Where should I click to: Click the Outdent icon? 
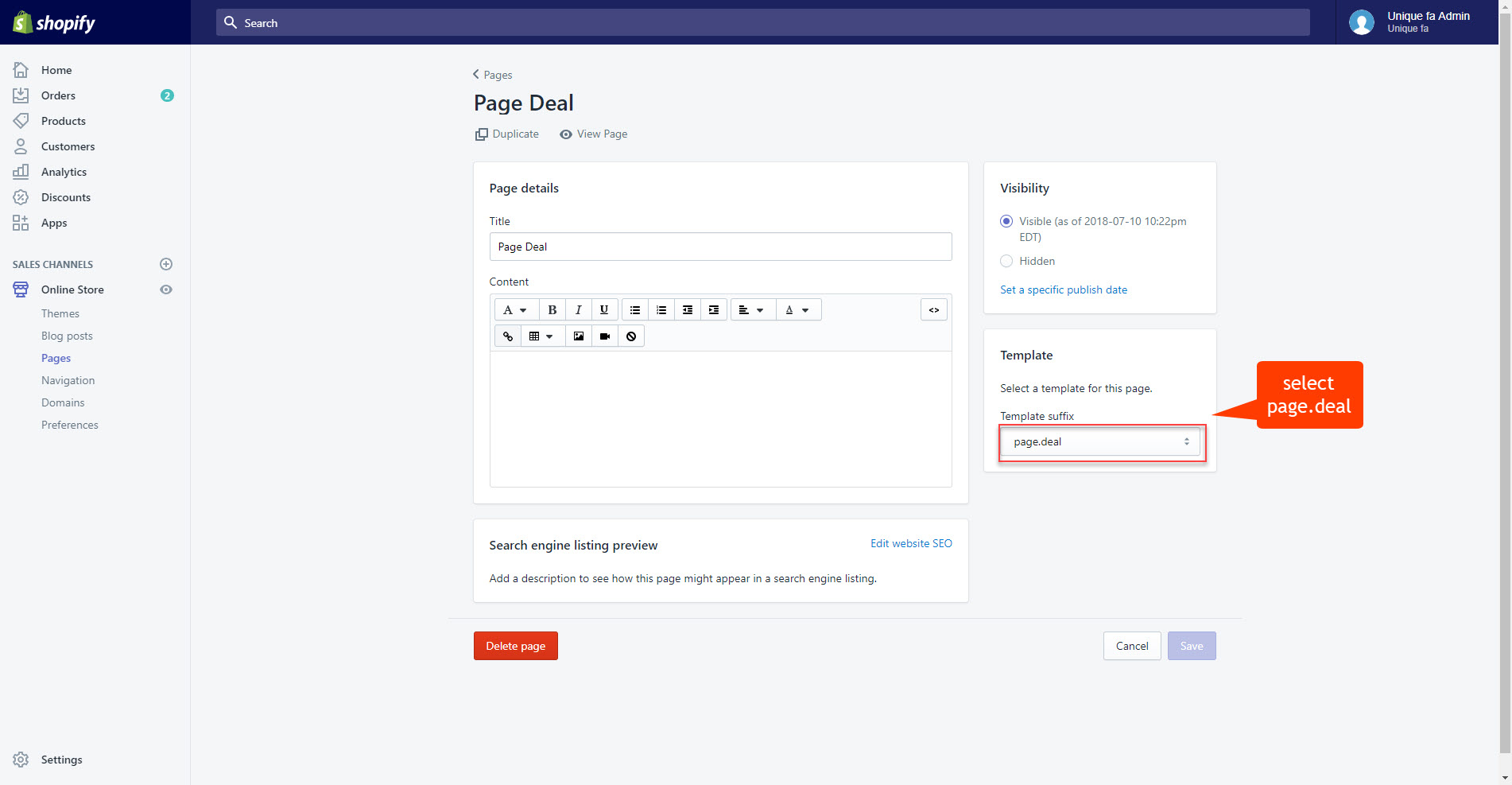[x=688, y=309]
